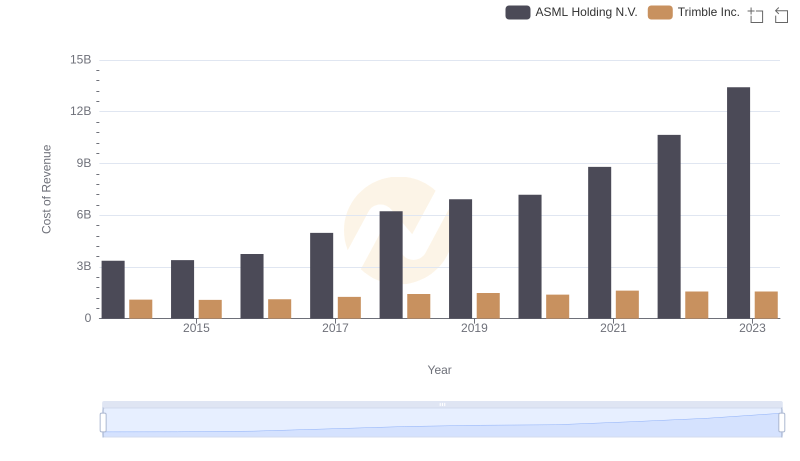Click the data zoom top drag bar

click(x=442, y=404)
